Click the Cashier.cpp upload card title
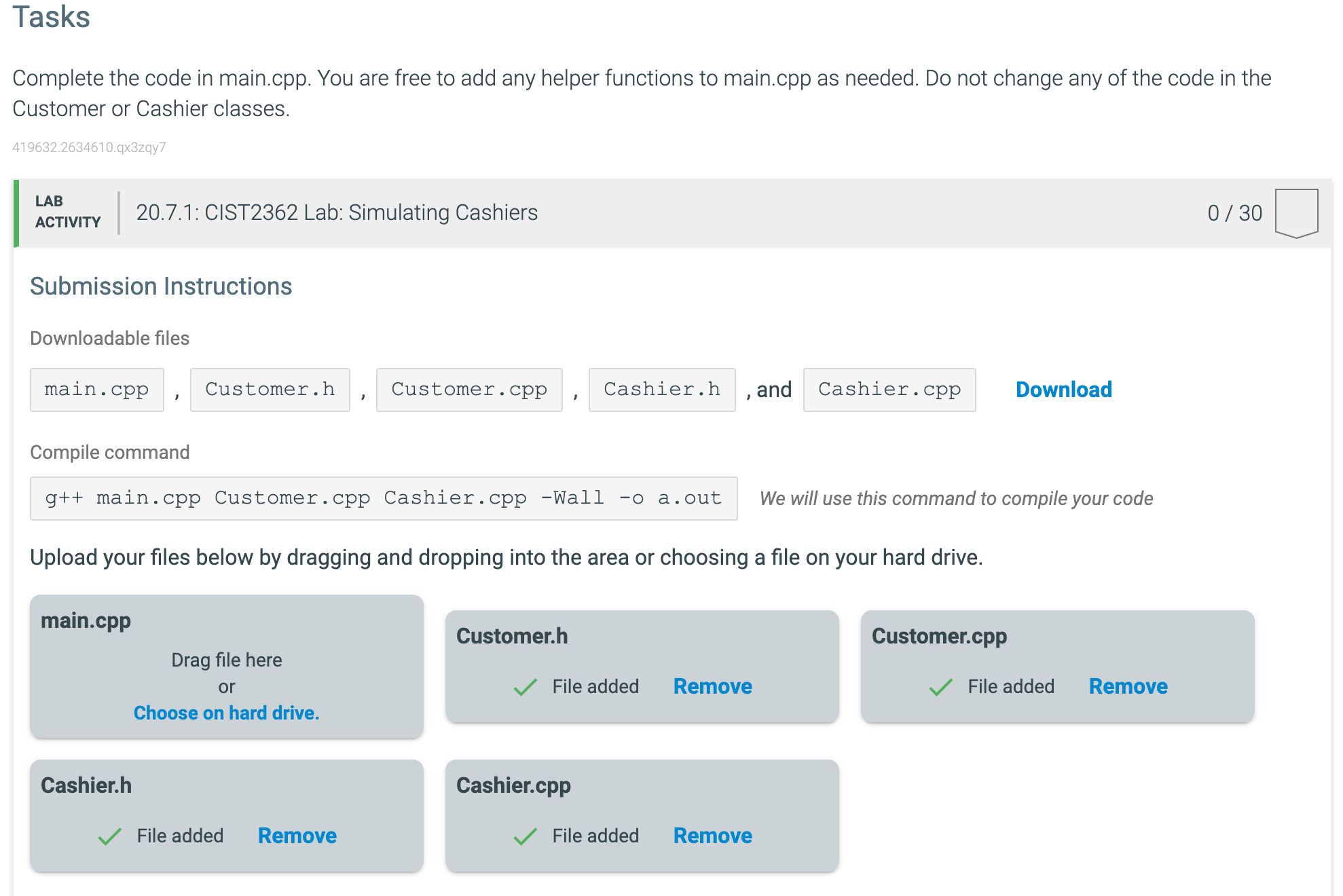The height and width of the screenshot is (896, 1343). tap(513, 785)
